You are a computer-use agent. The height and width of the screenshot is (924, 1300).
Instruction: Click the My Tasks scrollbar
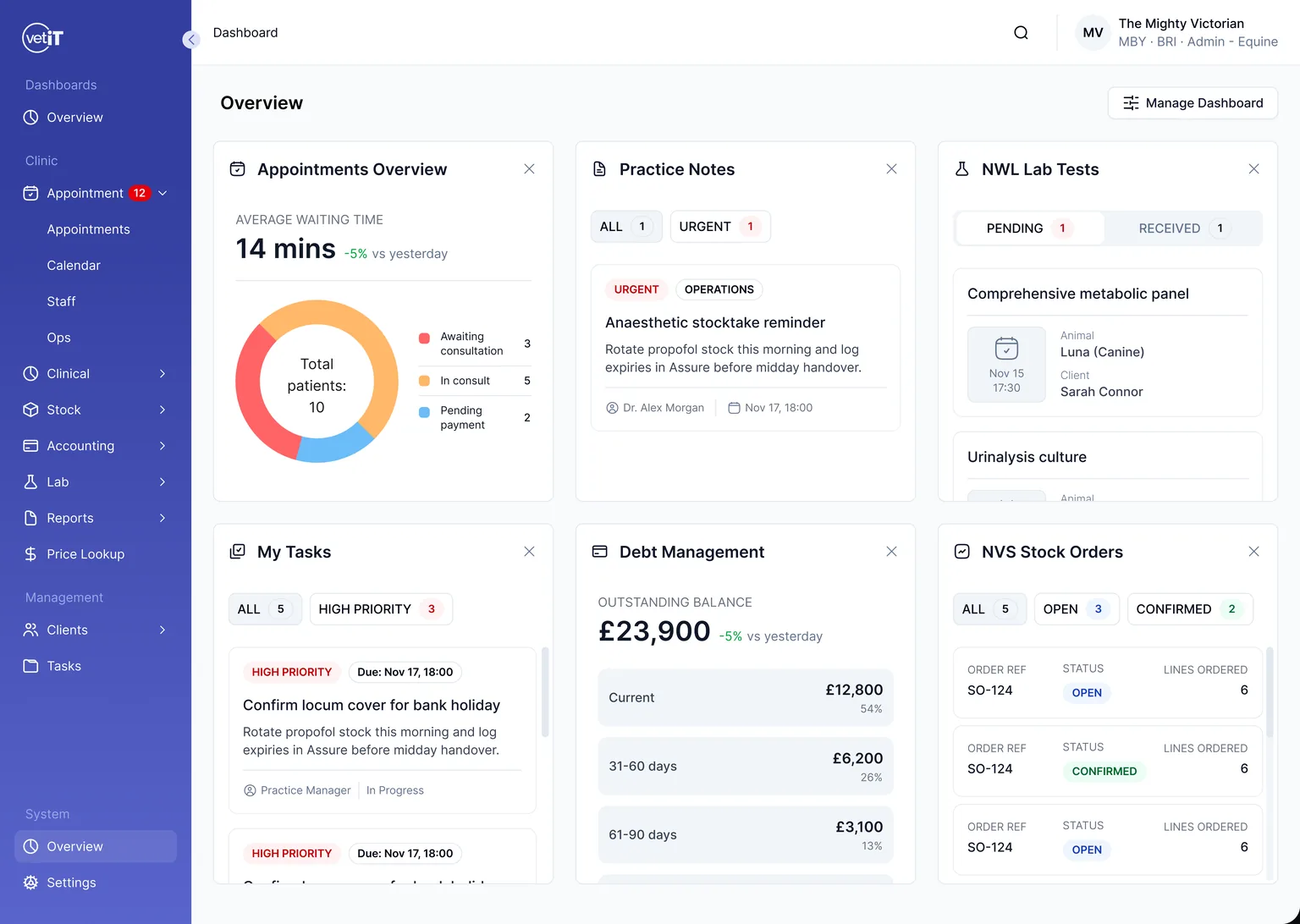pos(545,692)
